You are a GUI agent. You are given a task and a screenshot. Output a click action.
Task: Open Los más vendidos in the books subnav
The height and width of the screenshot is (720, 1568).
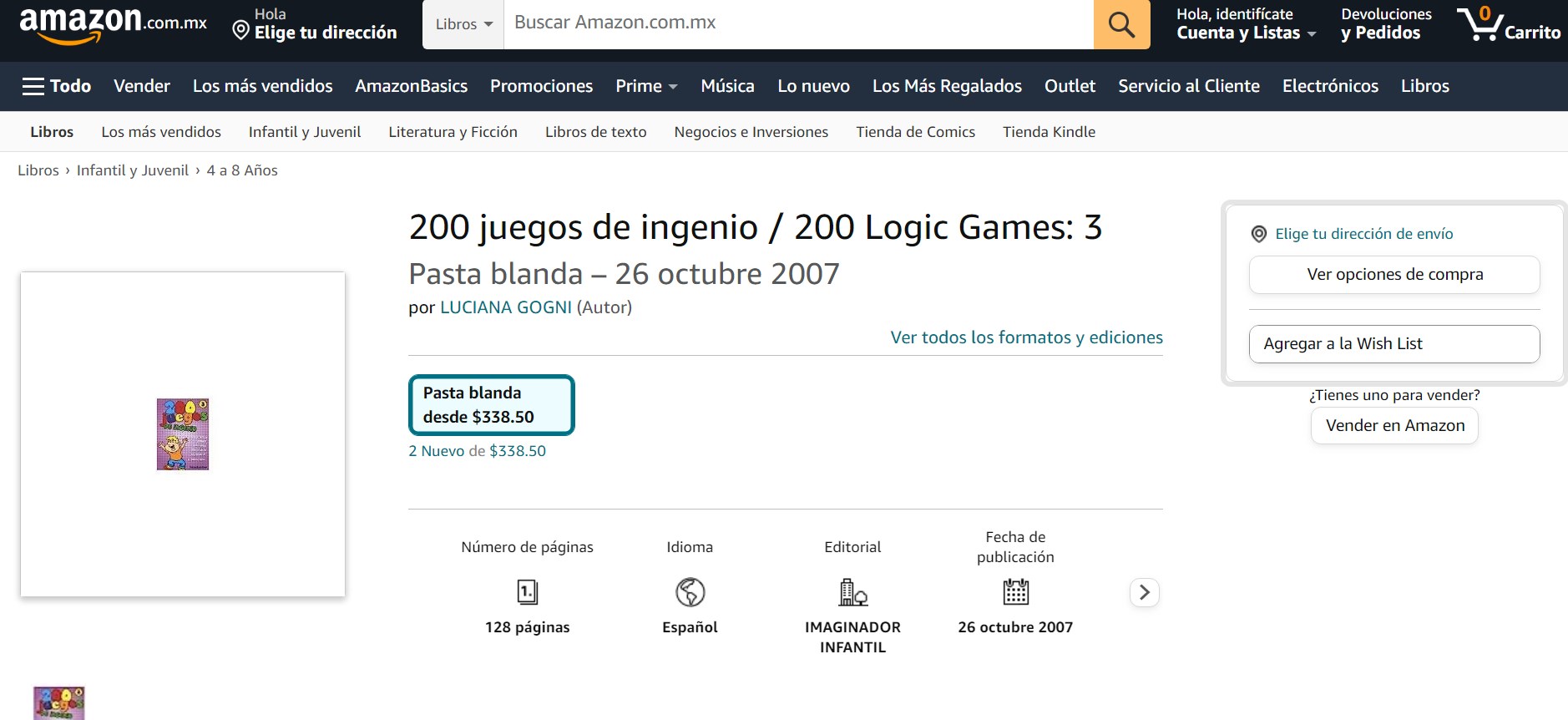click(x=161, y=132)
